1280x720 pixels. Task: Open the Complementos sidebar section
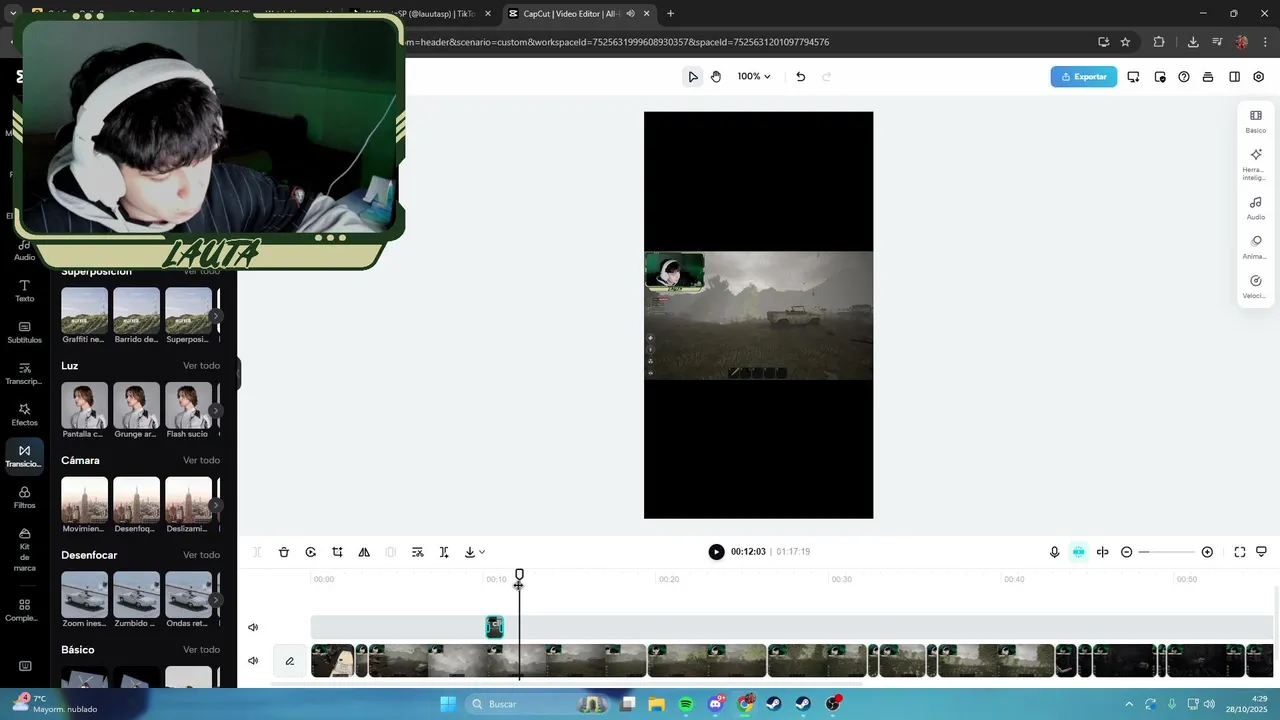pos(24,610)
